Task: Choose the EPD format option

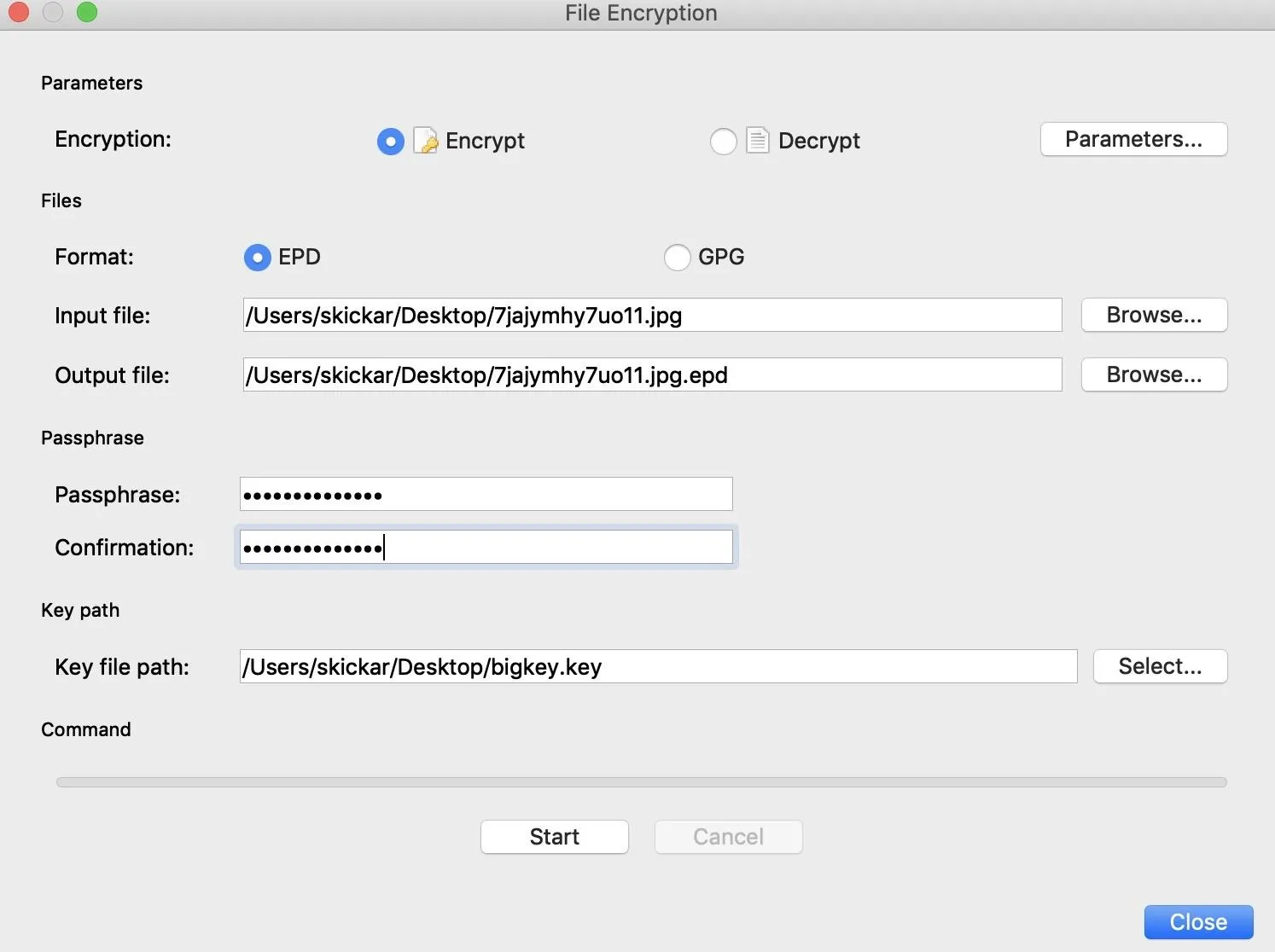Action: (x=257, y=257)
